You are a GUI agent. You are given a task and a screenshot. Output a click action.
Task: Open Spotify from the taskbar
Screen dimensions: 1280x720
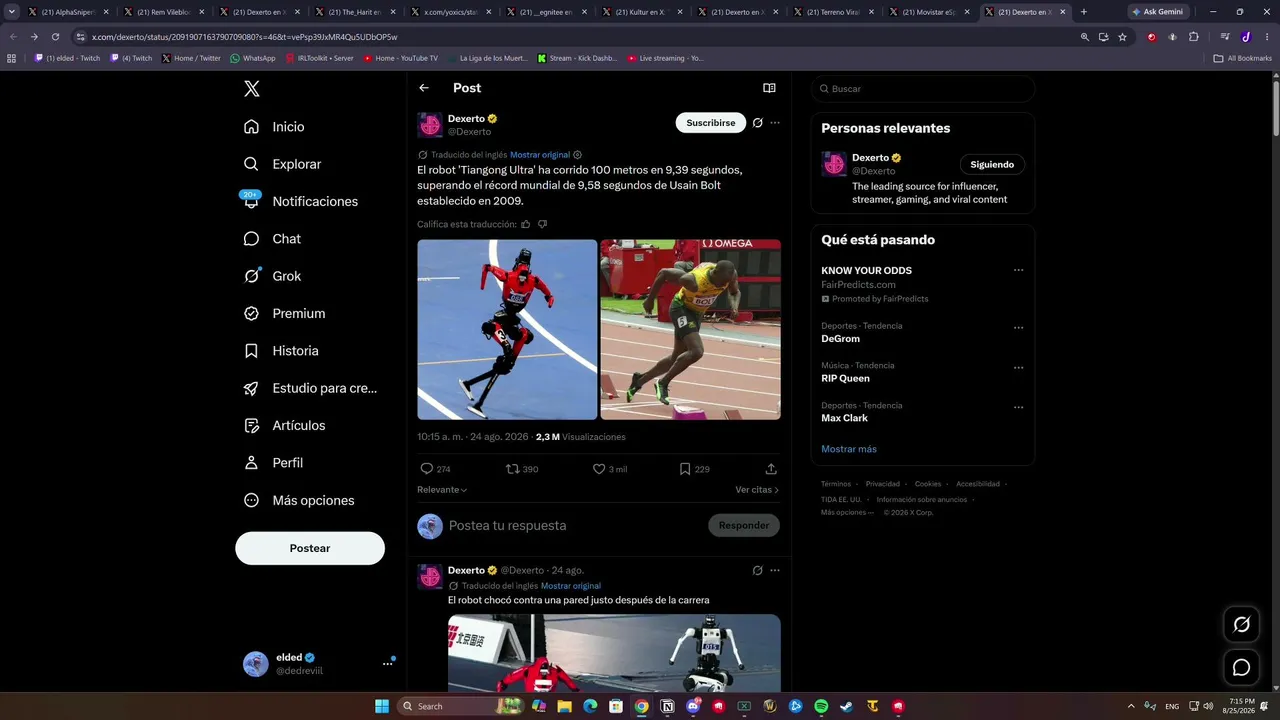[x=821, y=706]
